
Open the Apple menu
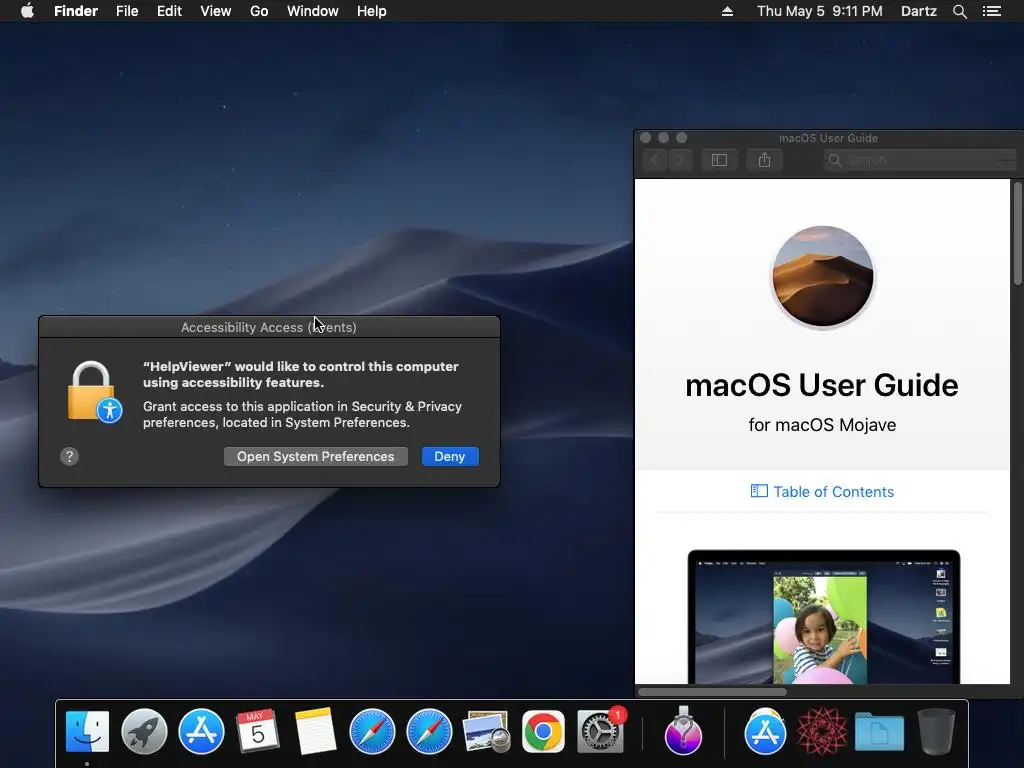[x=27, y=11]
